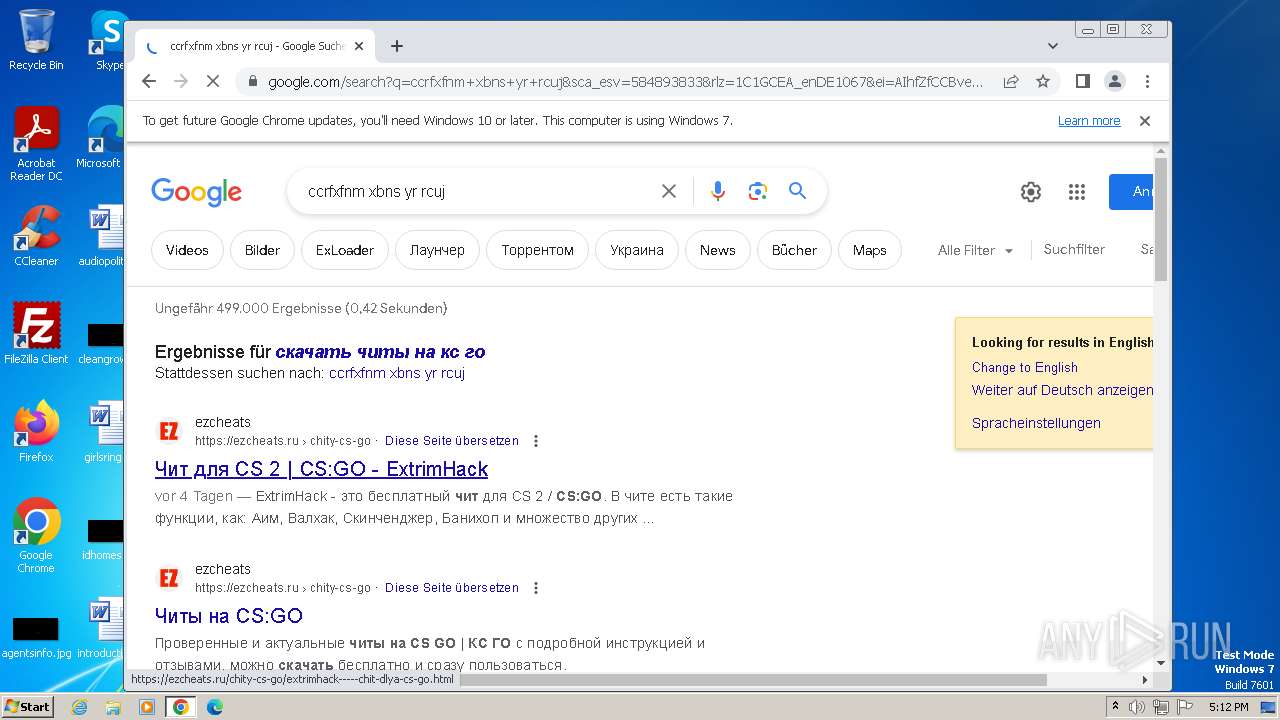Open Acrobat Reader DC desktop icon
This screenshot has height=720, width=1280.
(x=36, y=144)
